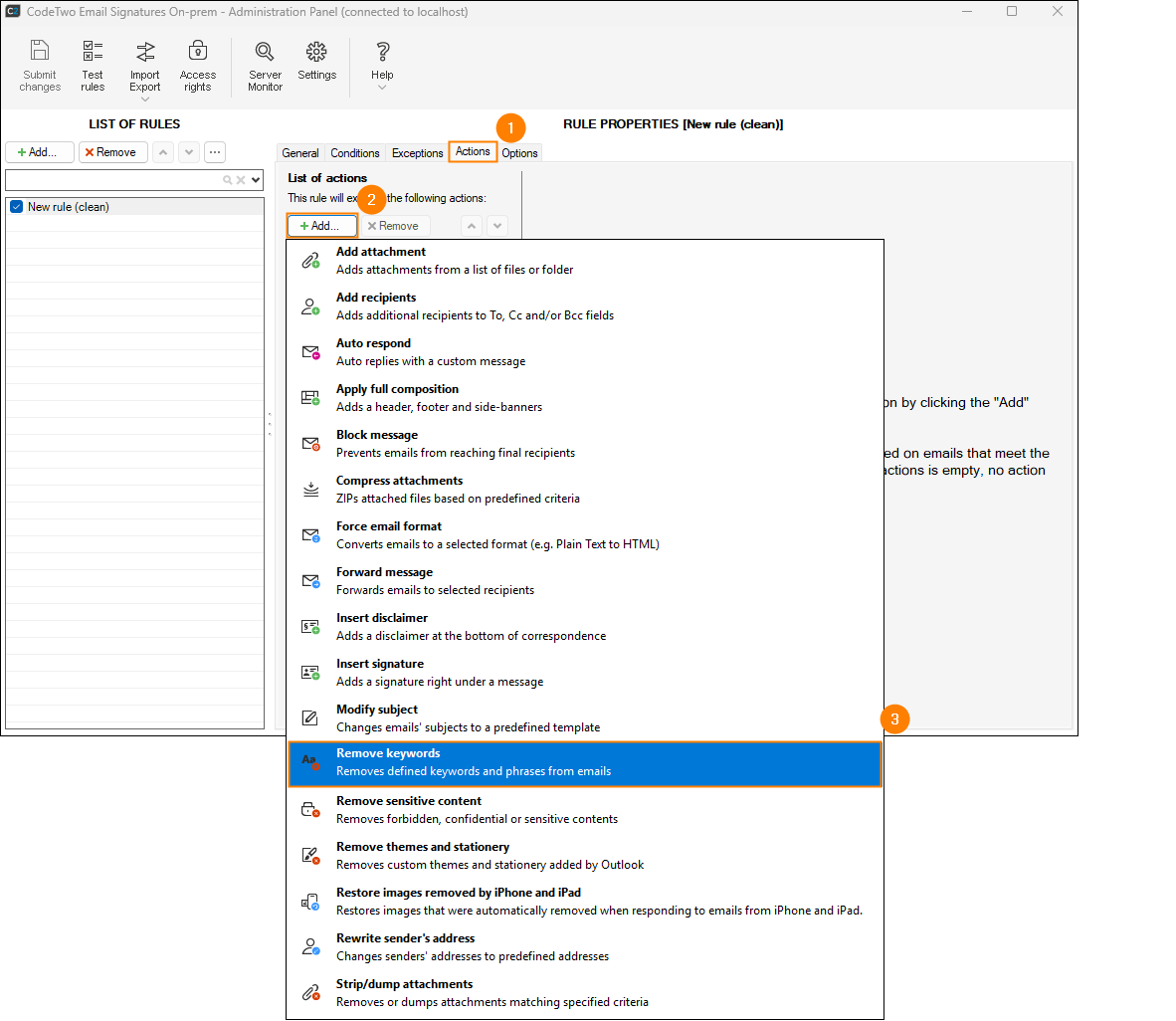Expand the rules search filter dropdown arrow
This screenshot has width=1176, height=1021.
(257, 180)
